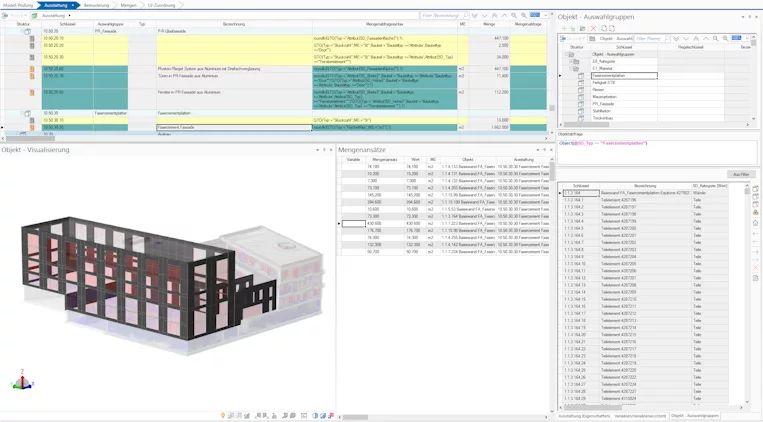Go to the LV-Zuordnung workflow step
Image resolution: width=763 pixels, height=422 pixels.
[161, 5]
